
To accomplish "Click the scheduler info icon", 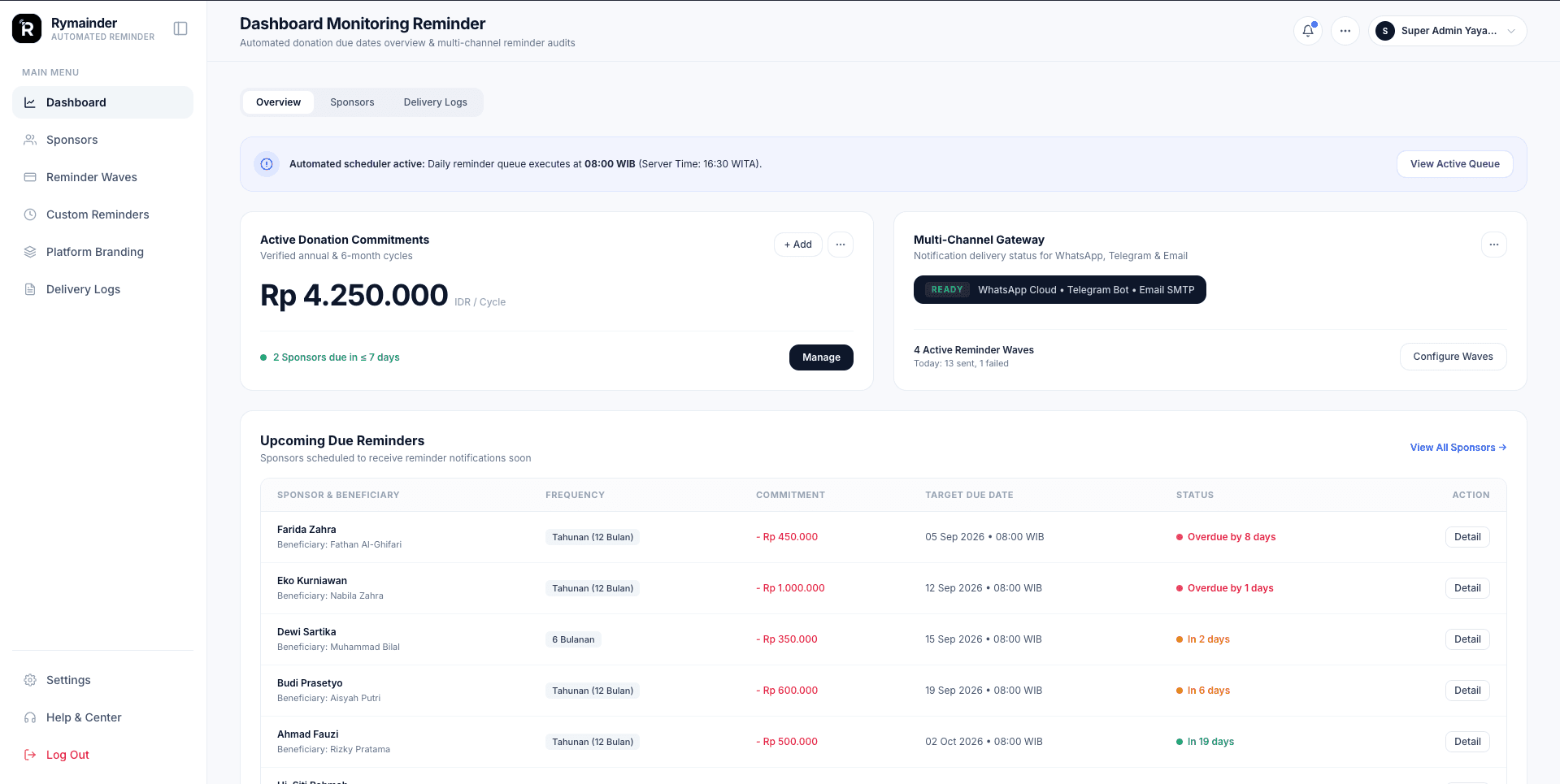I will click(x=267, y=164).
